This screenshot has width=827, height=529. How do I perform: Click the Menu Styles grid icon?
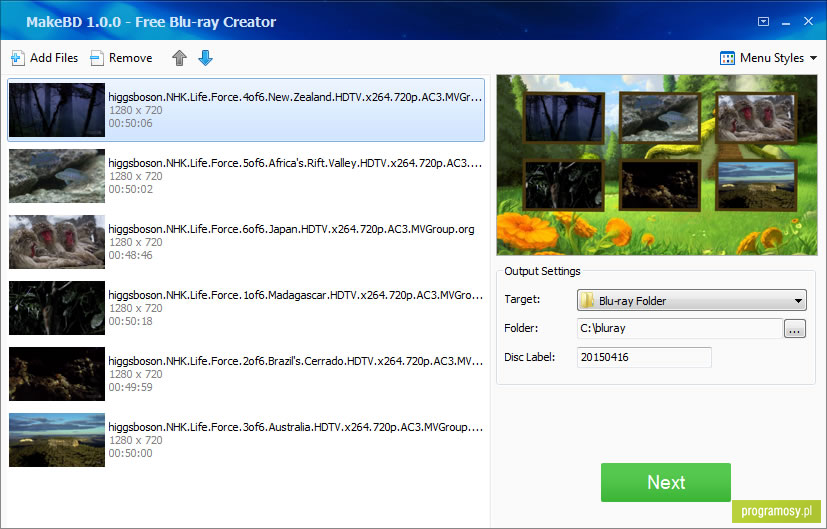[727, 58]
